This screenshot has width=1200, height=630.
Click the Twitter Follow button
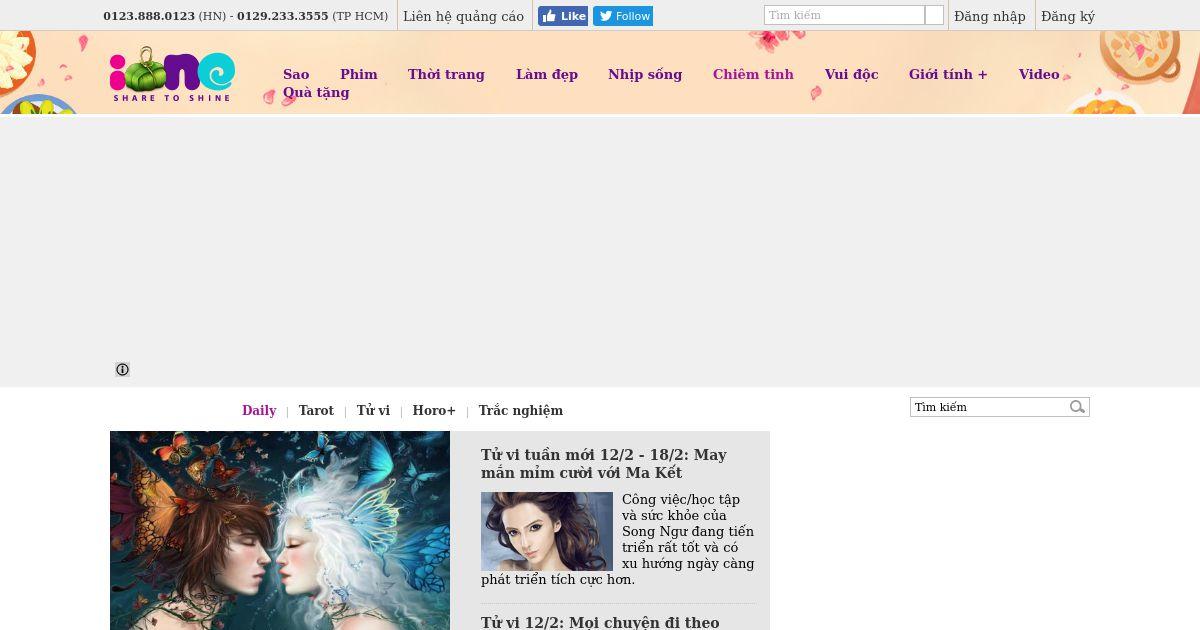pyautogui.click(x=623, y=16)
